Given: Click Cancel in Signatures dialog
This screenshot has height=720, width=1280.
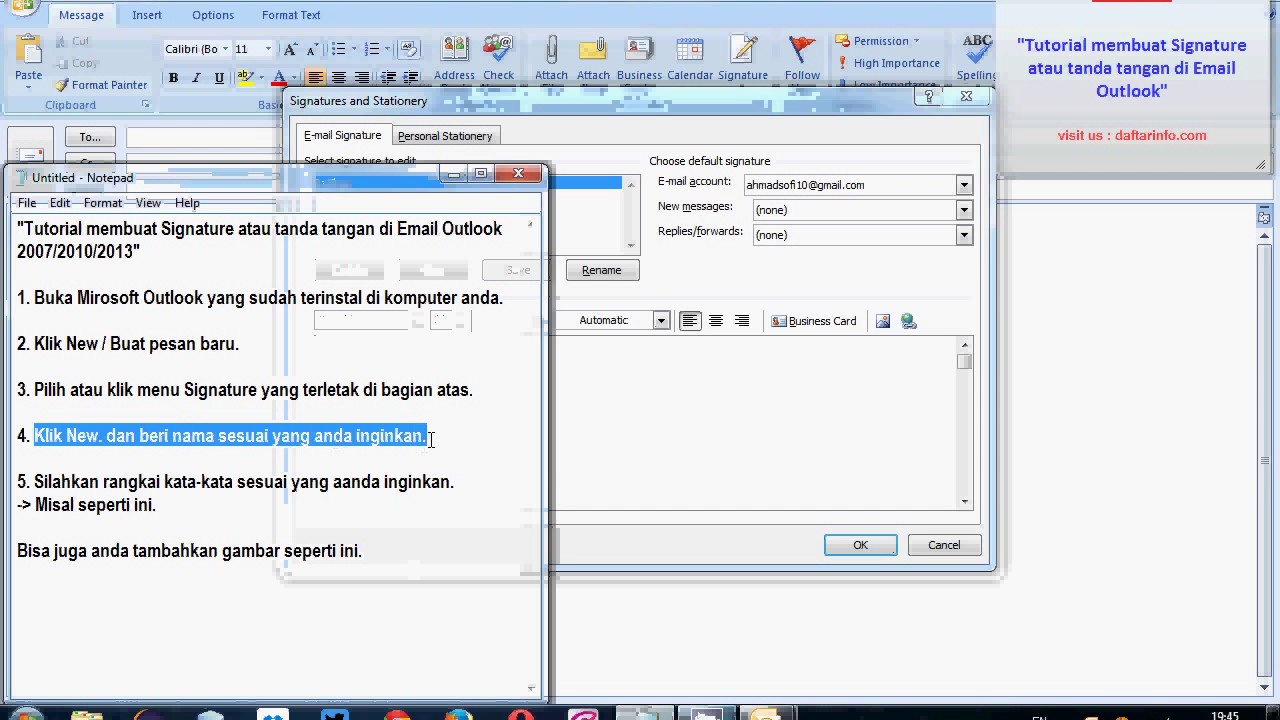Looking at the screenshot, I should click(x=944, y=545).
